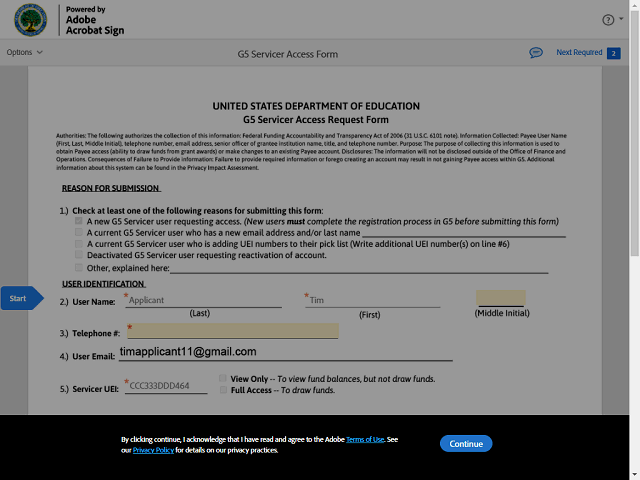Check current user with new email address
Image resolution: width=640 pixels, height=480 pixels.
79,232
